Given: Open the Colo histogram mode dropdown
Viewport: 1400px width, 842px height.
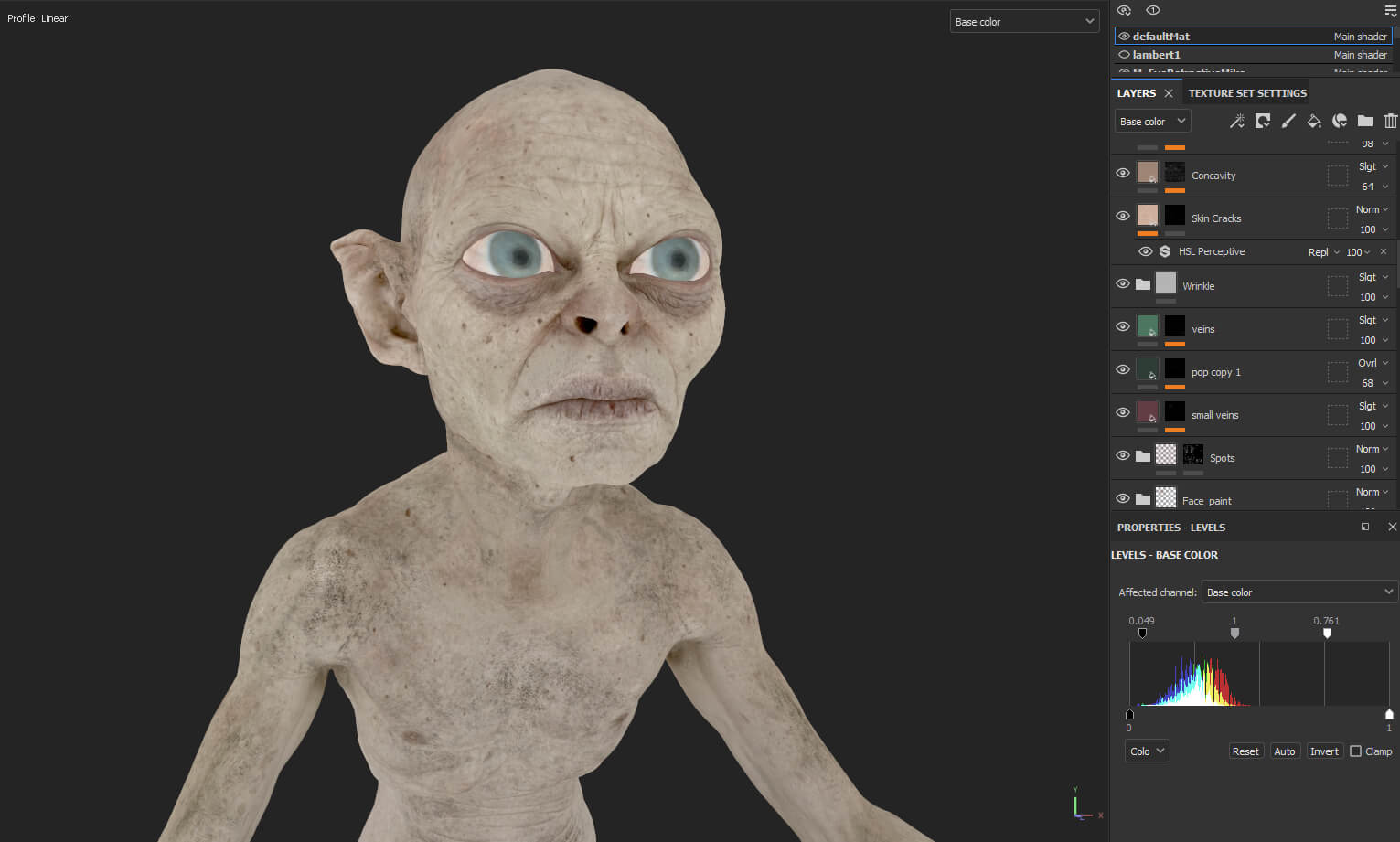Looking at the screenshot, I should tap(1147, 751).
